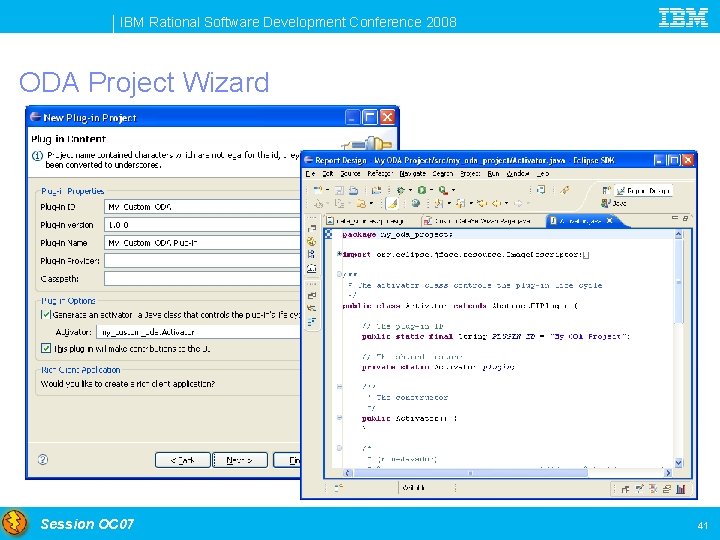Click the yellow palette icon in left fast-view bar

pos(312,242)
